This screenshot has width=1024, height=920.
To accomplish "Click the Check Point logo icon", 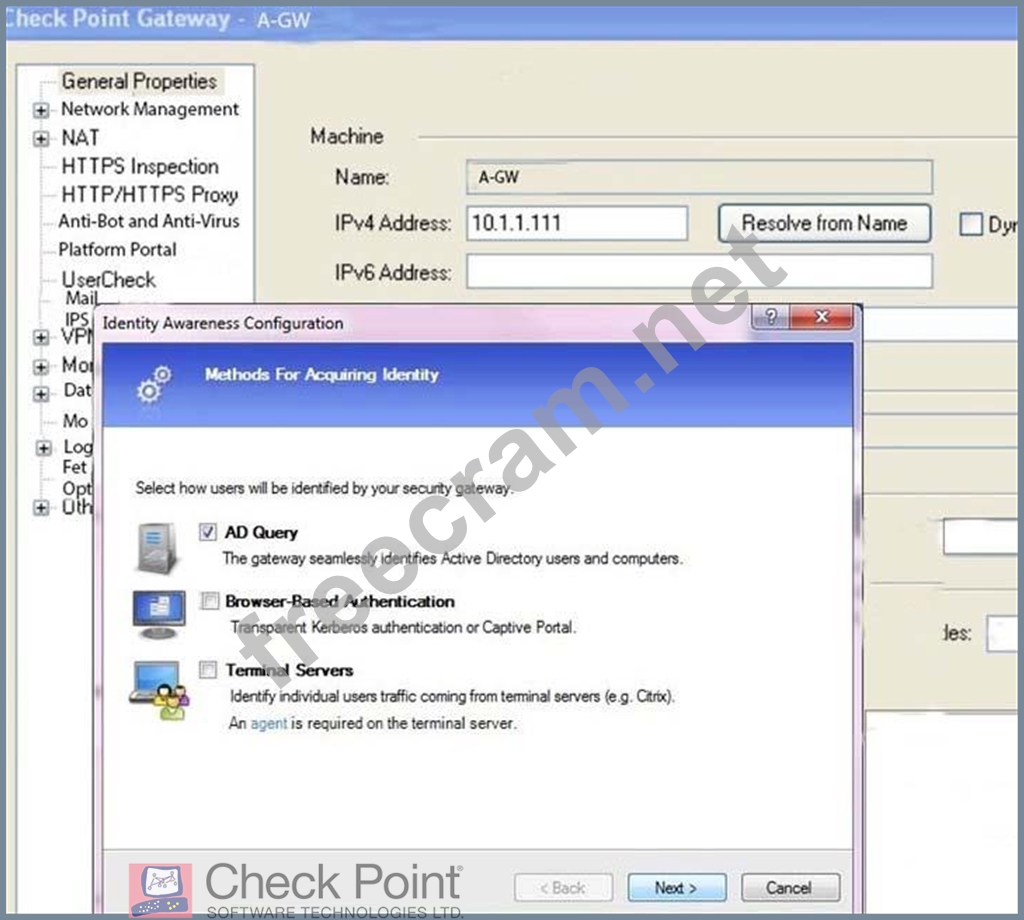I will [160, 890].
